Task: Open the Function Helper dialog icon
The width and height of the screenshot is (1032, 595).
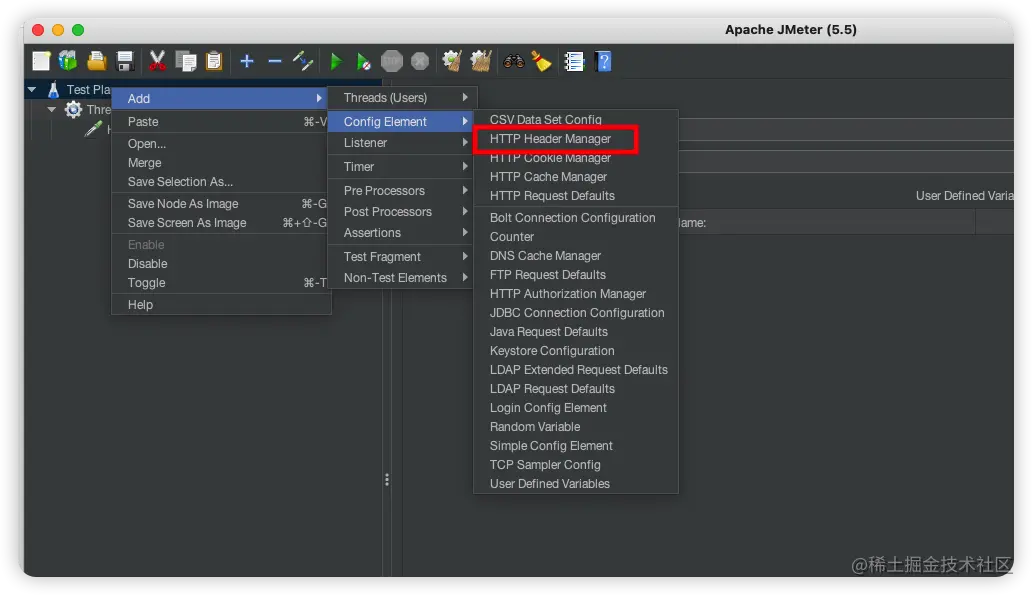Action: pyautogui.click(x=574, y=61)
